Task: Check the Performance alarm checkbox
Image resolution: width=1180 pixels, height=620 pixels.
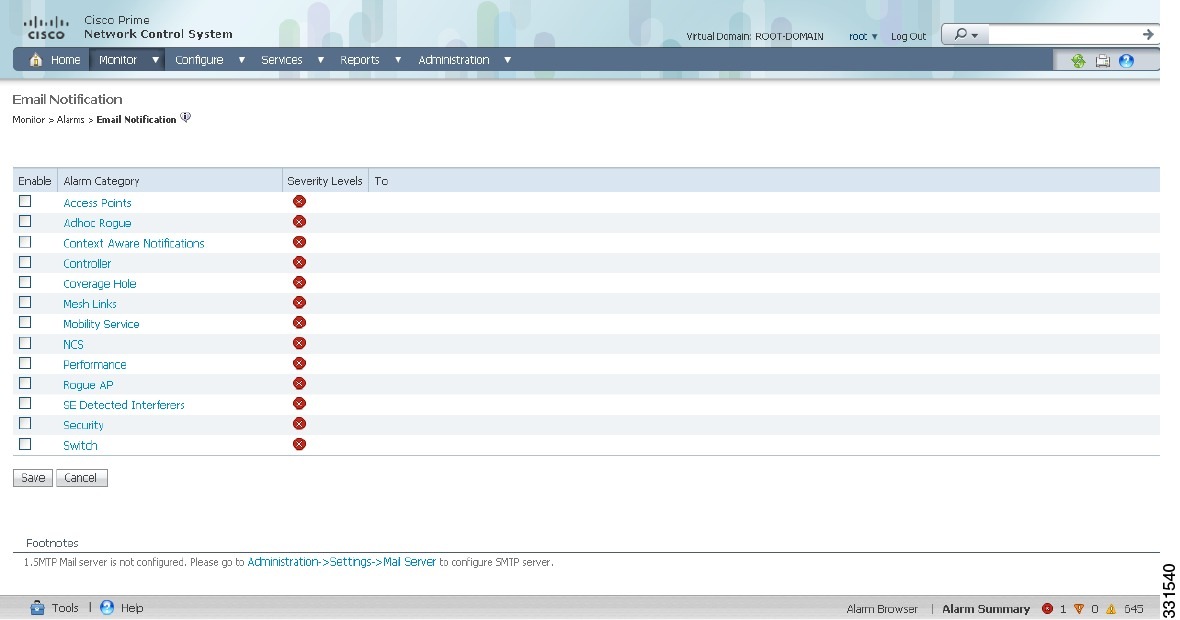Action: 25,363
